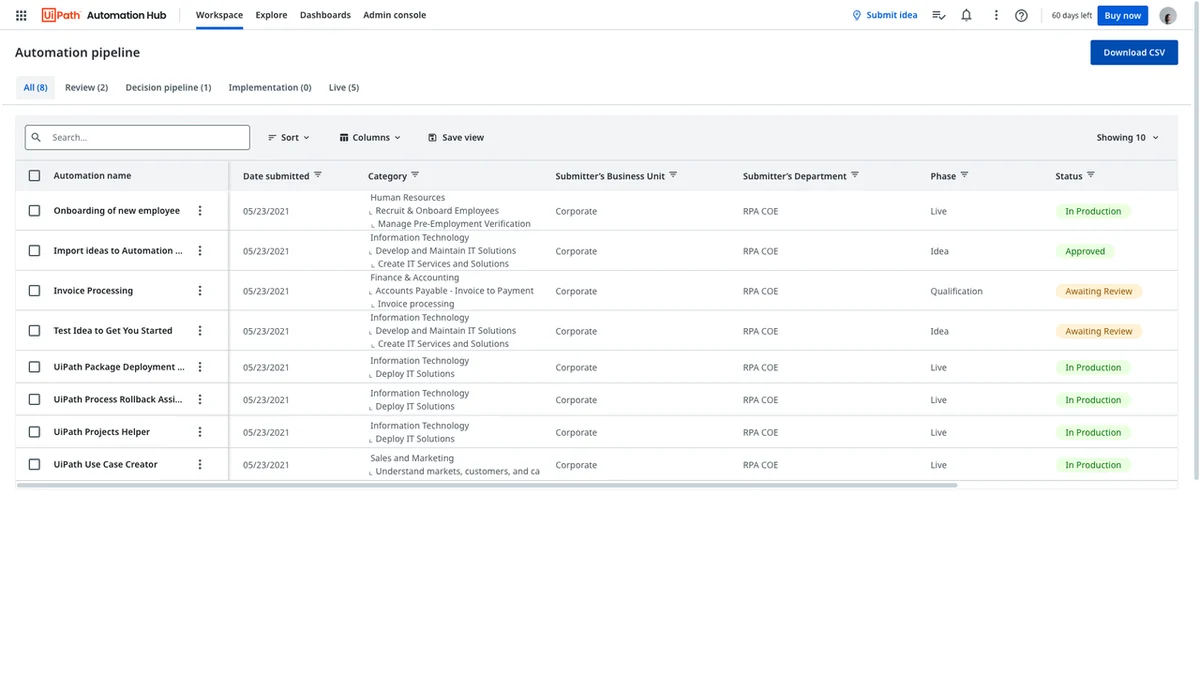This screenshot has width=1200, height=675.
Task: Select the Review (2) tab
Action: click(x=86, y=87)
